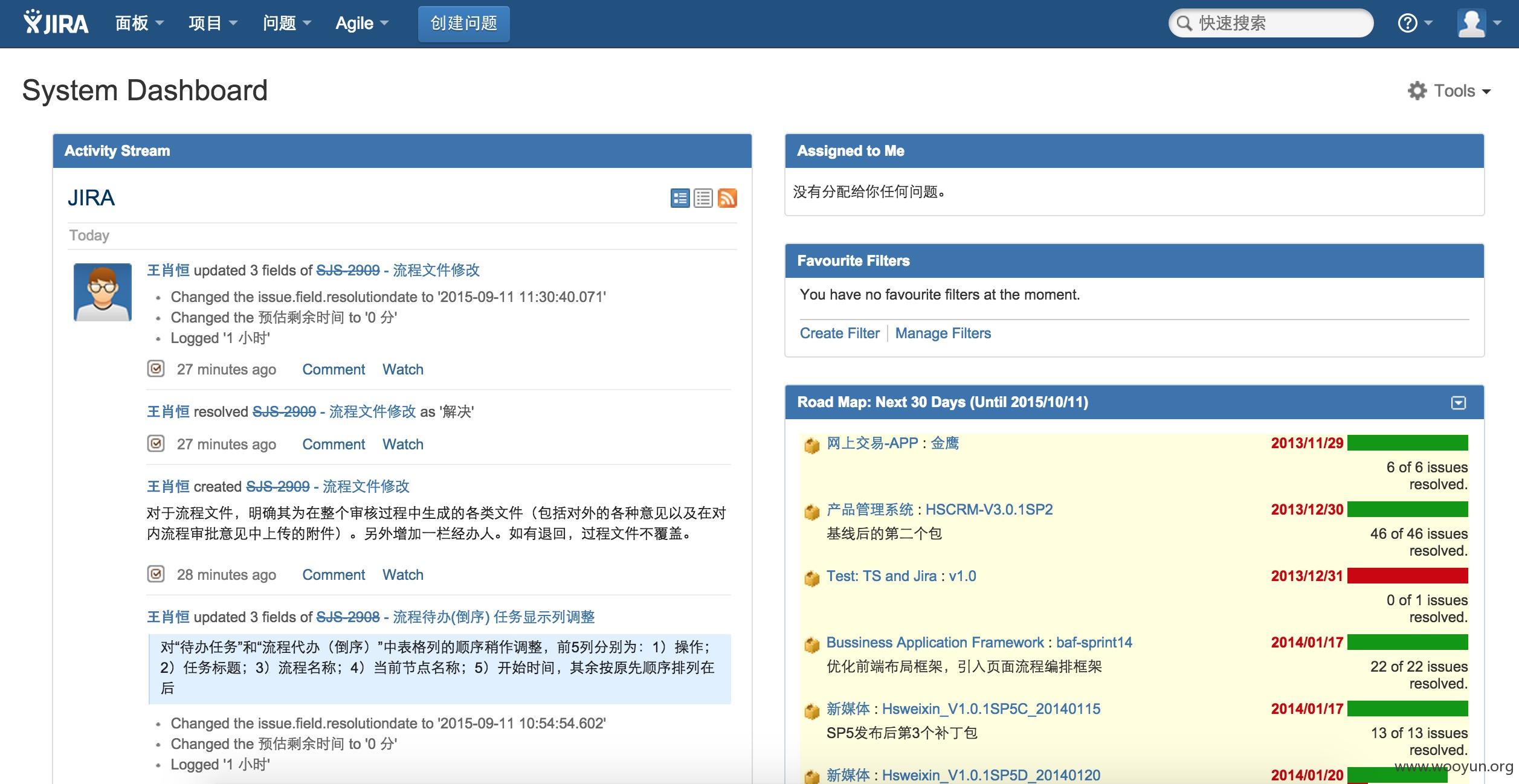Image resolution: width=1519 pixels, height=784 pixels.
Task: Click package icon next to Test: TS and Jira
Action: pos(811,579)
